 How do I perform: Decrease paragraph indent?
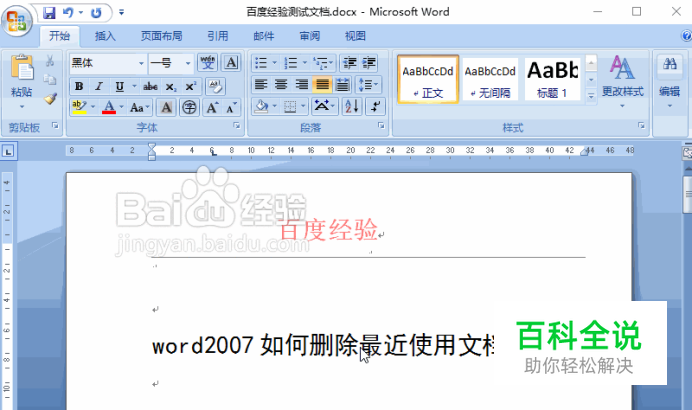point(350,63)
